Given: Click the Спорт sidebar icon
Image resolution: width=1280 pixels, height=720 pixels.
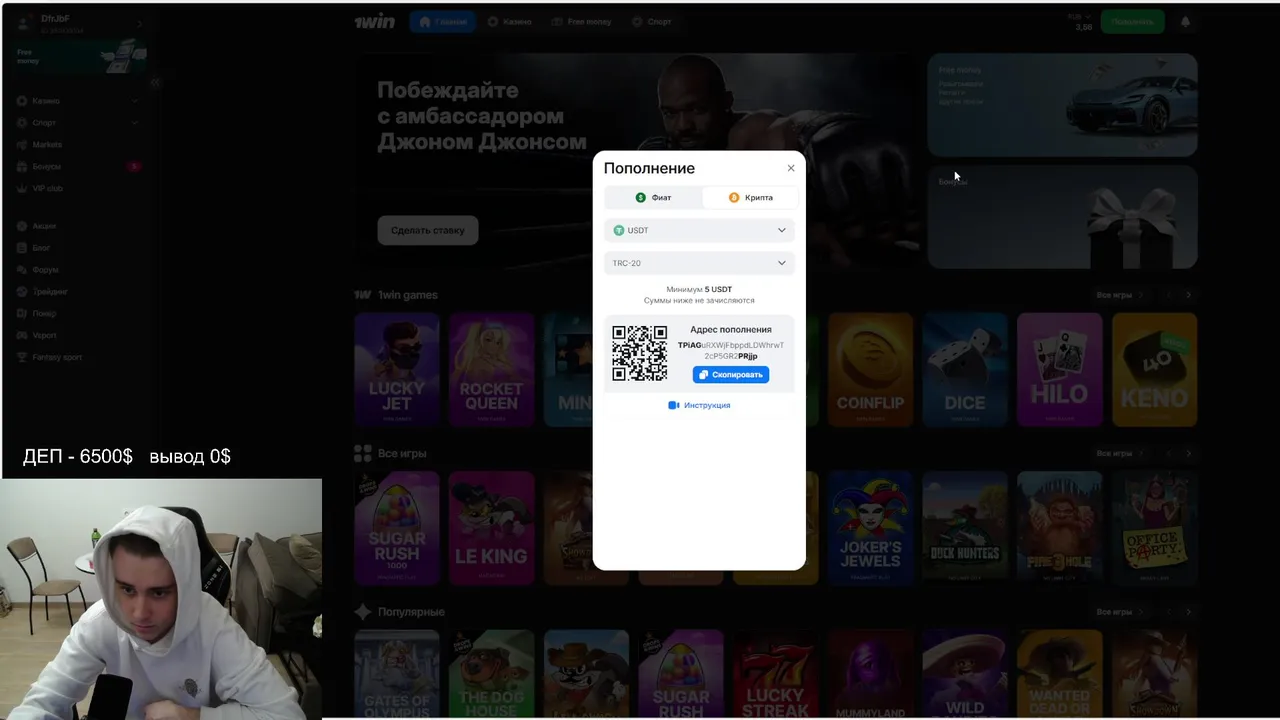Looking at the screenshot, I should [22, 122].
